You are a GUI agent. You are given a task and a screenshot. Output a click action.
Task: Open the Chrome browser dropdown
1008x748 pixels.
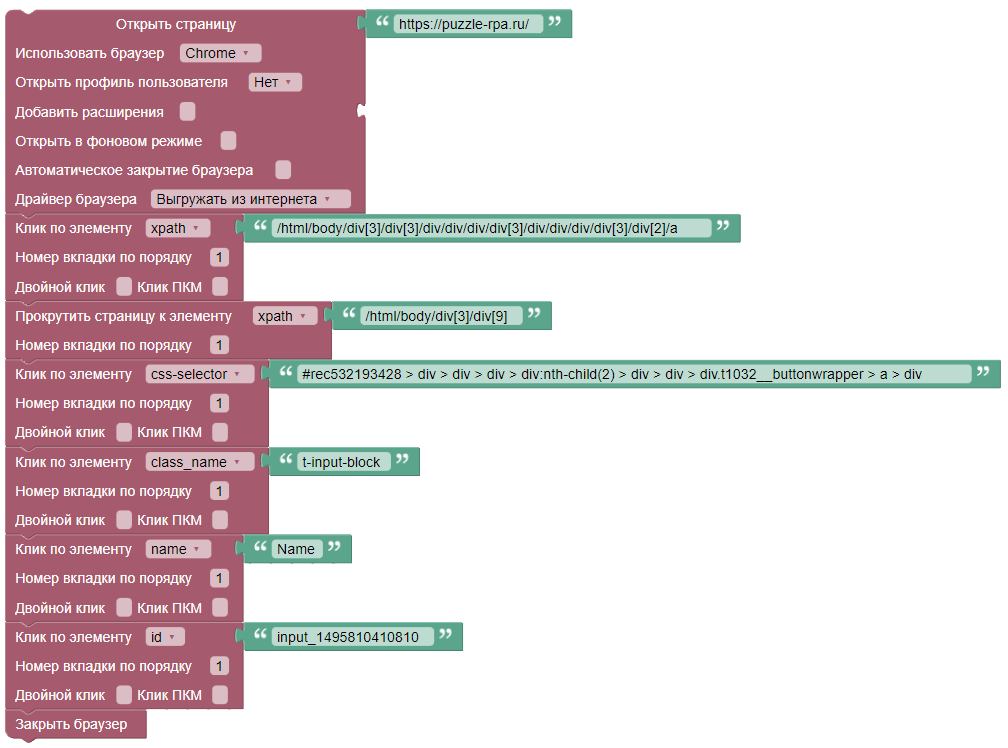tap(220, 53)
